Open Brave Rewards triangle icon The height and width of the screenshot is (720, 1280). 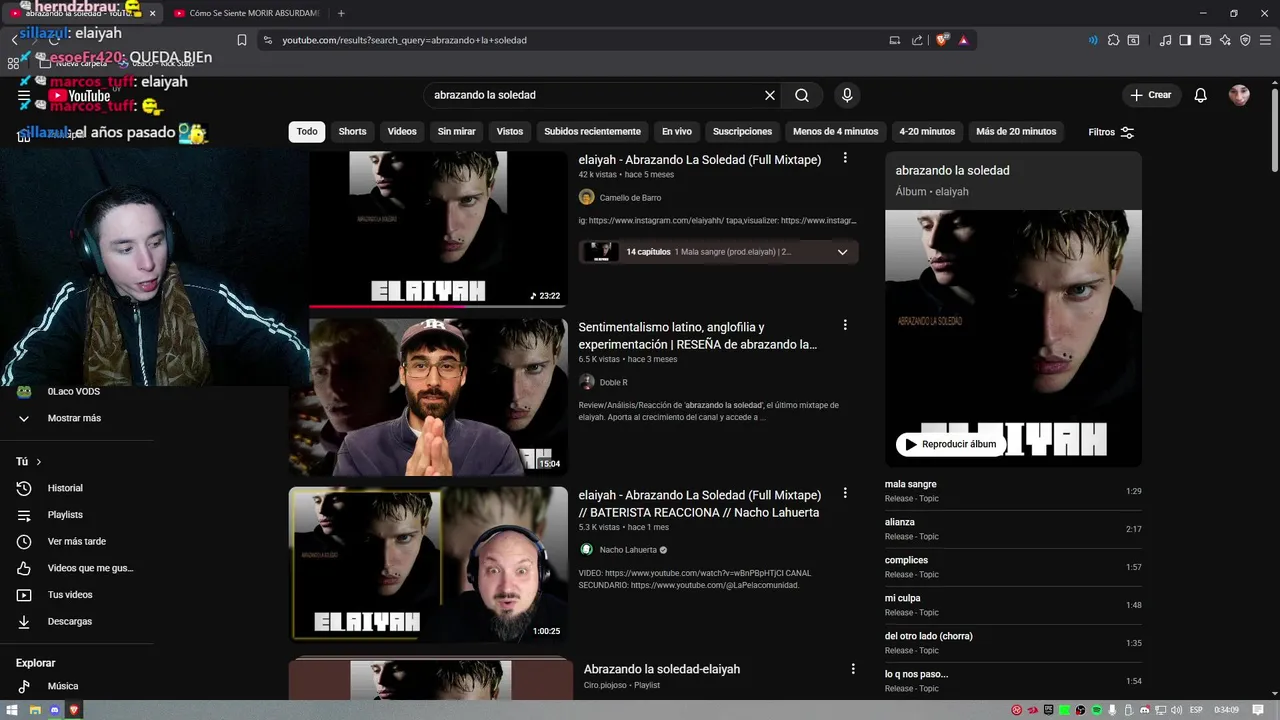tap(963, 40)
